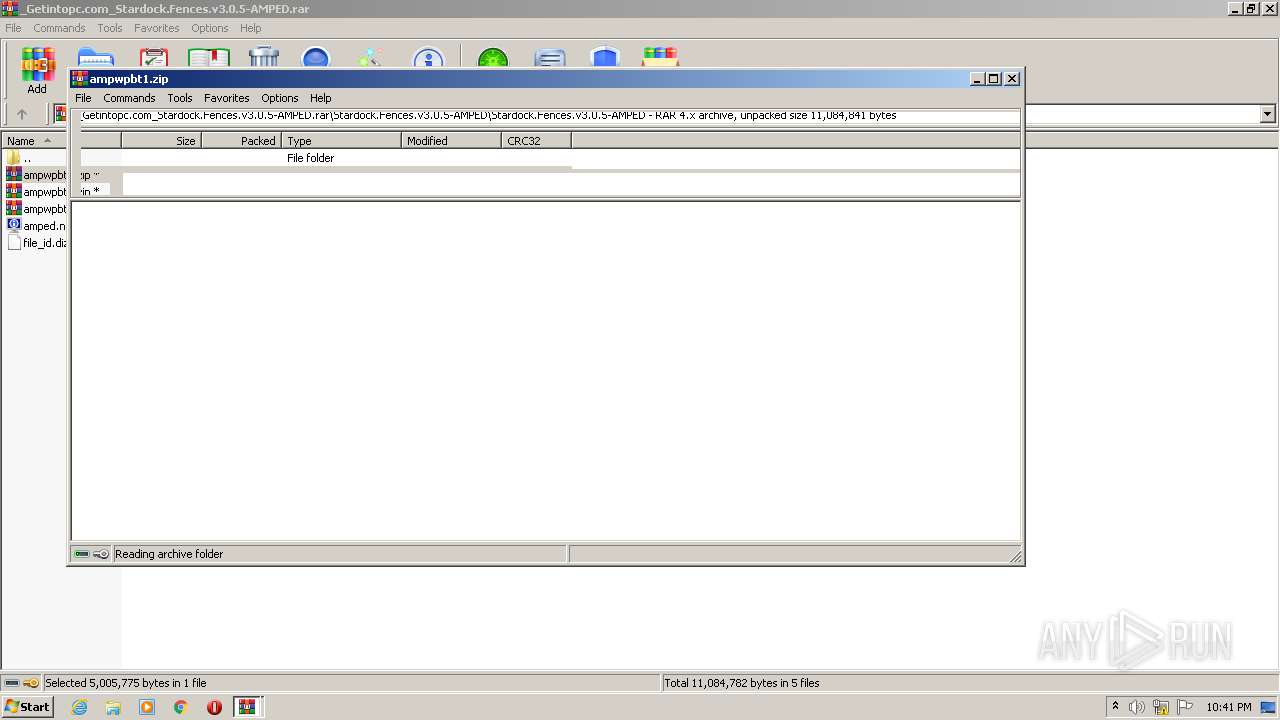
Task: Sort by Size column header
Action: (161, 141)
